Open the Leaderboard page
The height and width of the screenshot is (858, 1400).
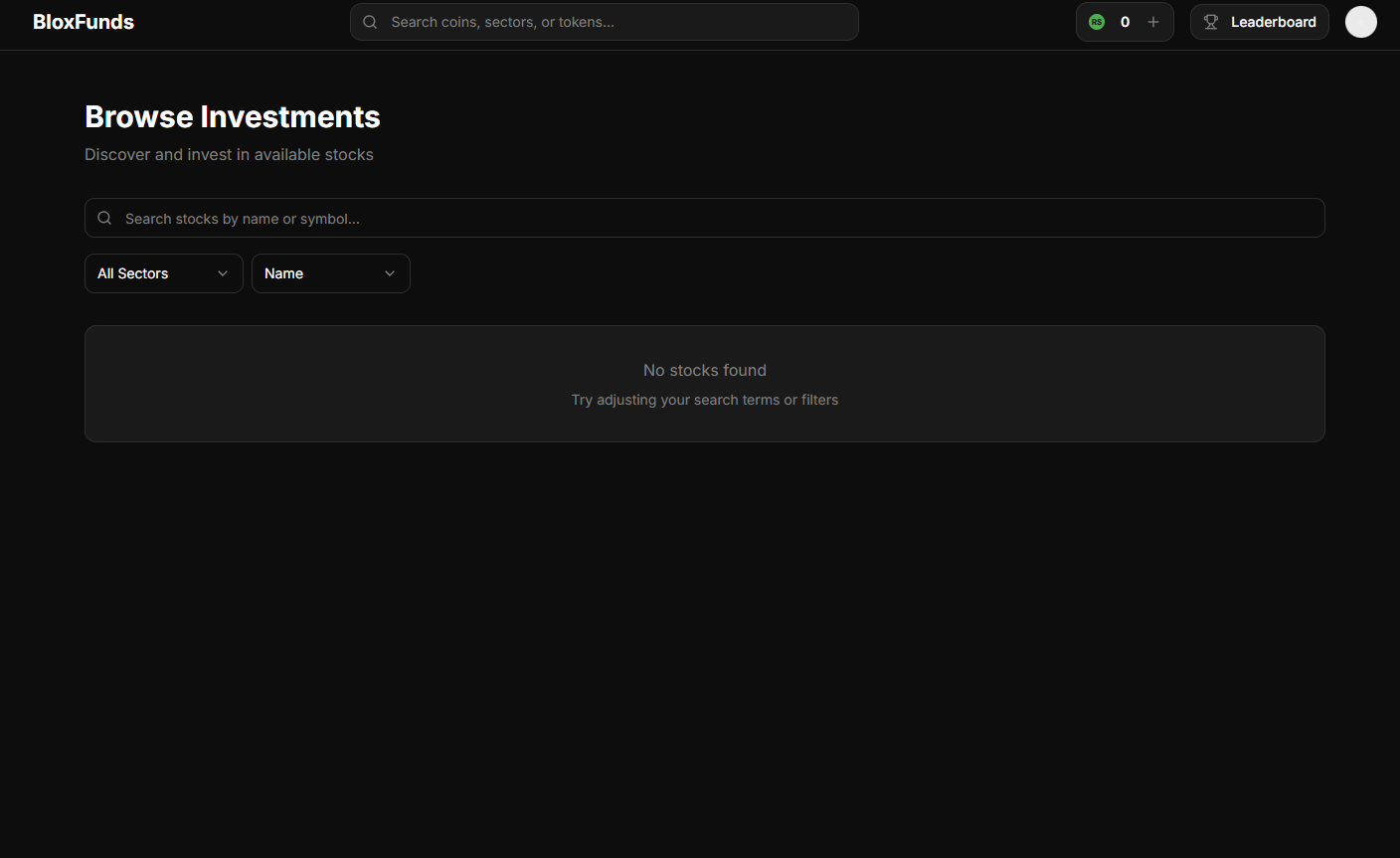coord(1272,22)
